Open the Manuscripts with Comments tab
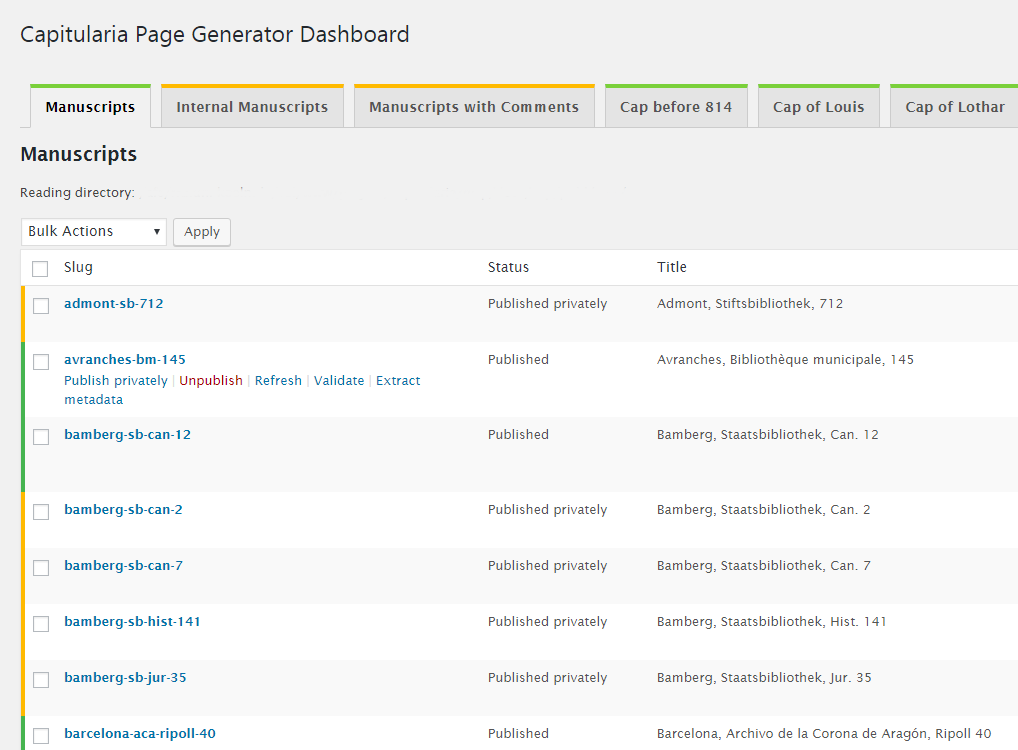1018x750 pixels. pyautogui.click(x=474, y=107)
